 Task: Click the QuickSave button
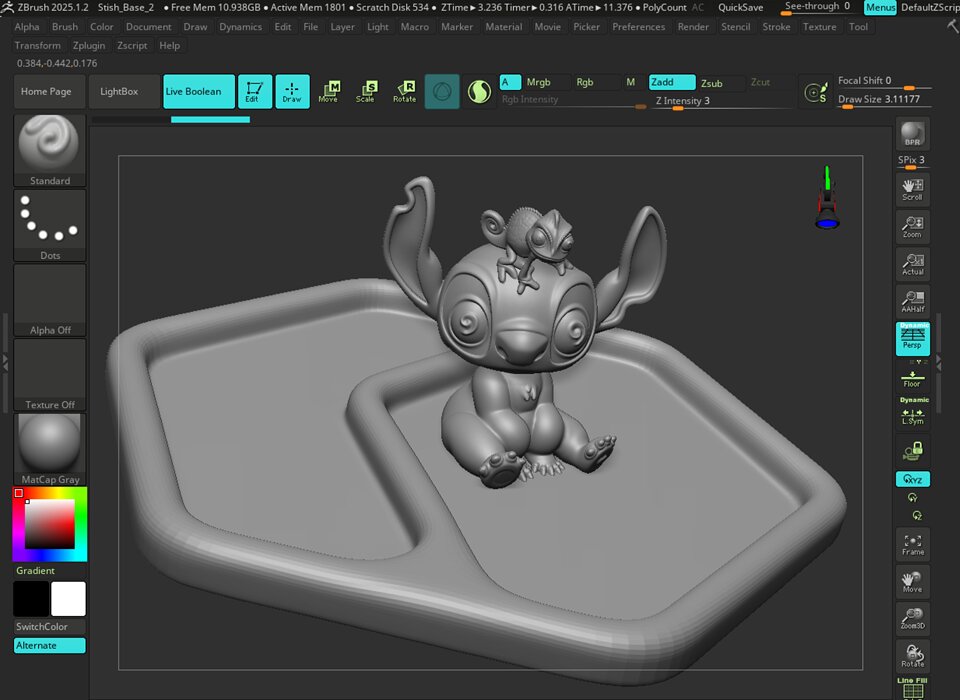[740, 7]
